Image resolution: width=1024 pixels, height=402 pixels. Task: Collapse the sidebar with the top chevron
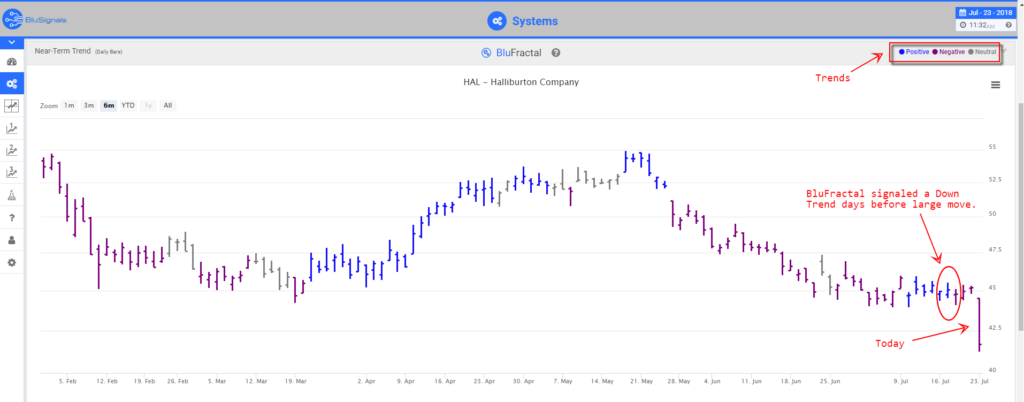tap(11, 42)
